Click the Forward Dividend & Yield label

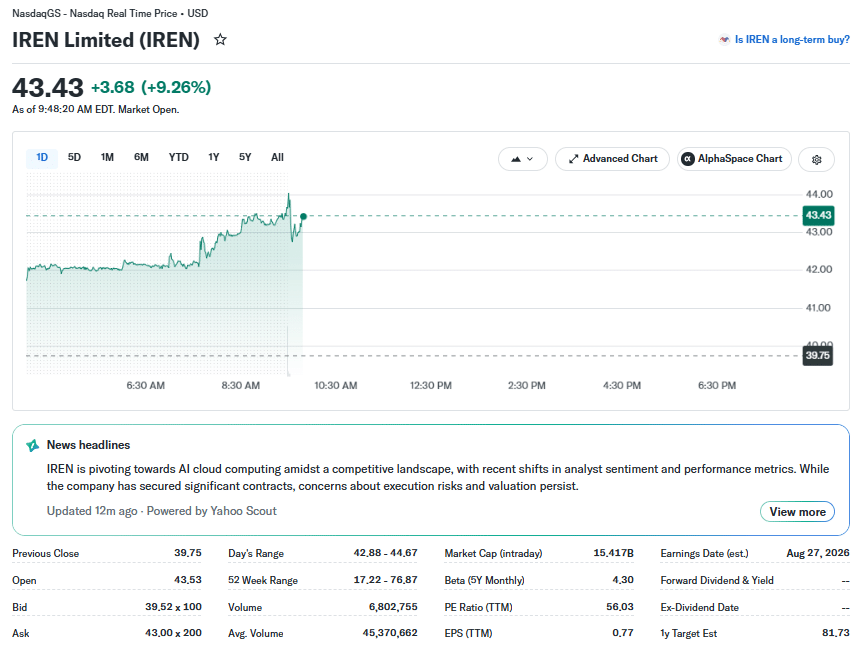[717, 581]
